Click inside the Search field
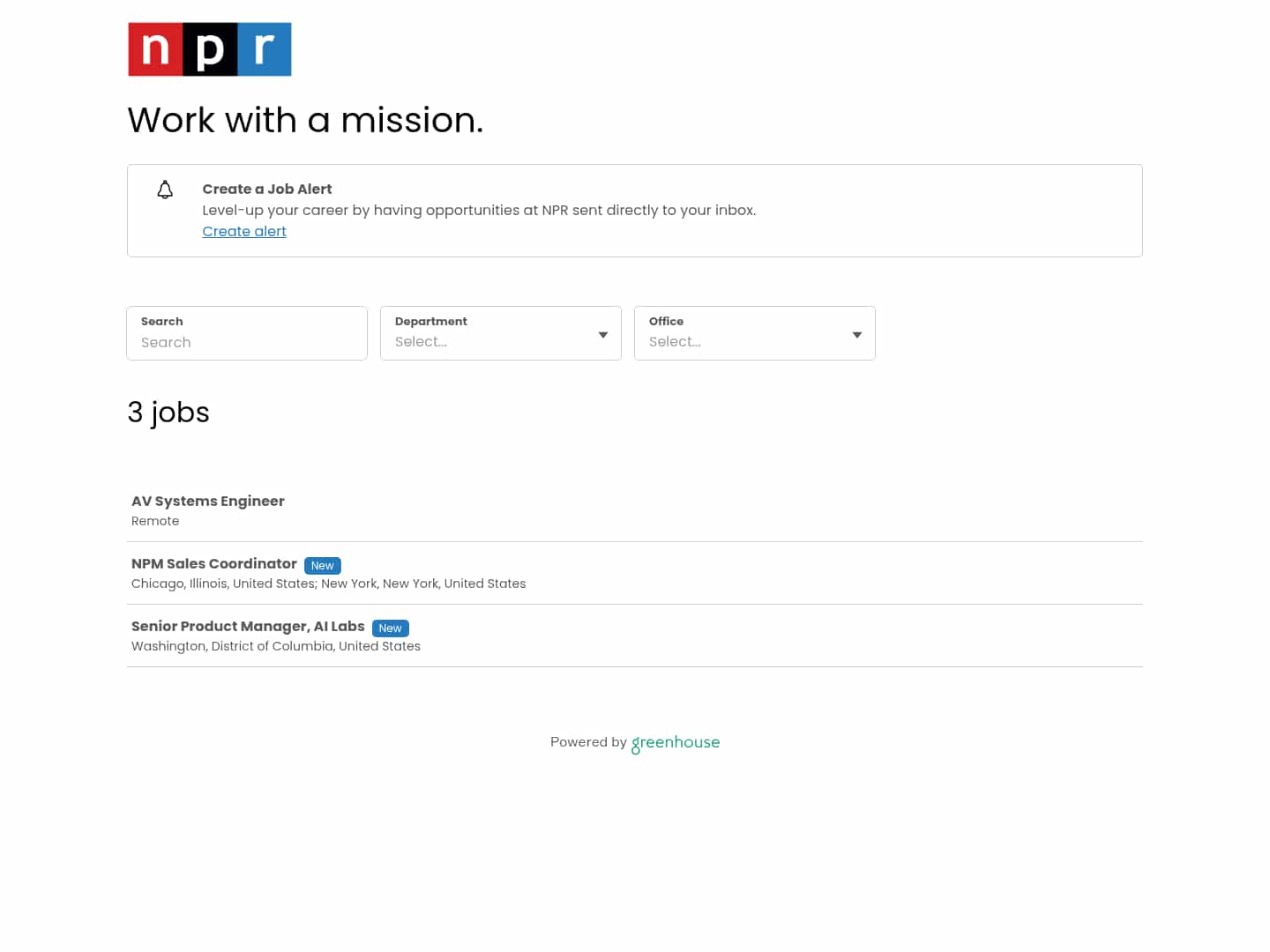Screen dimensions: 1270x952 246,342
